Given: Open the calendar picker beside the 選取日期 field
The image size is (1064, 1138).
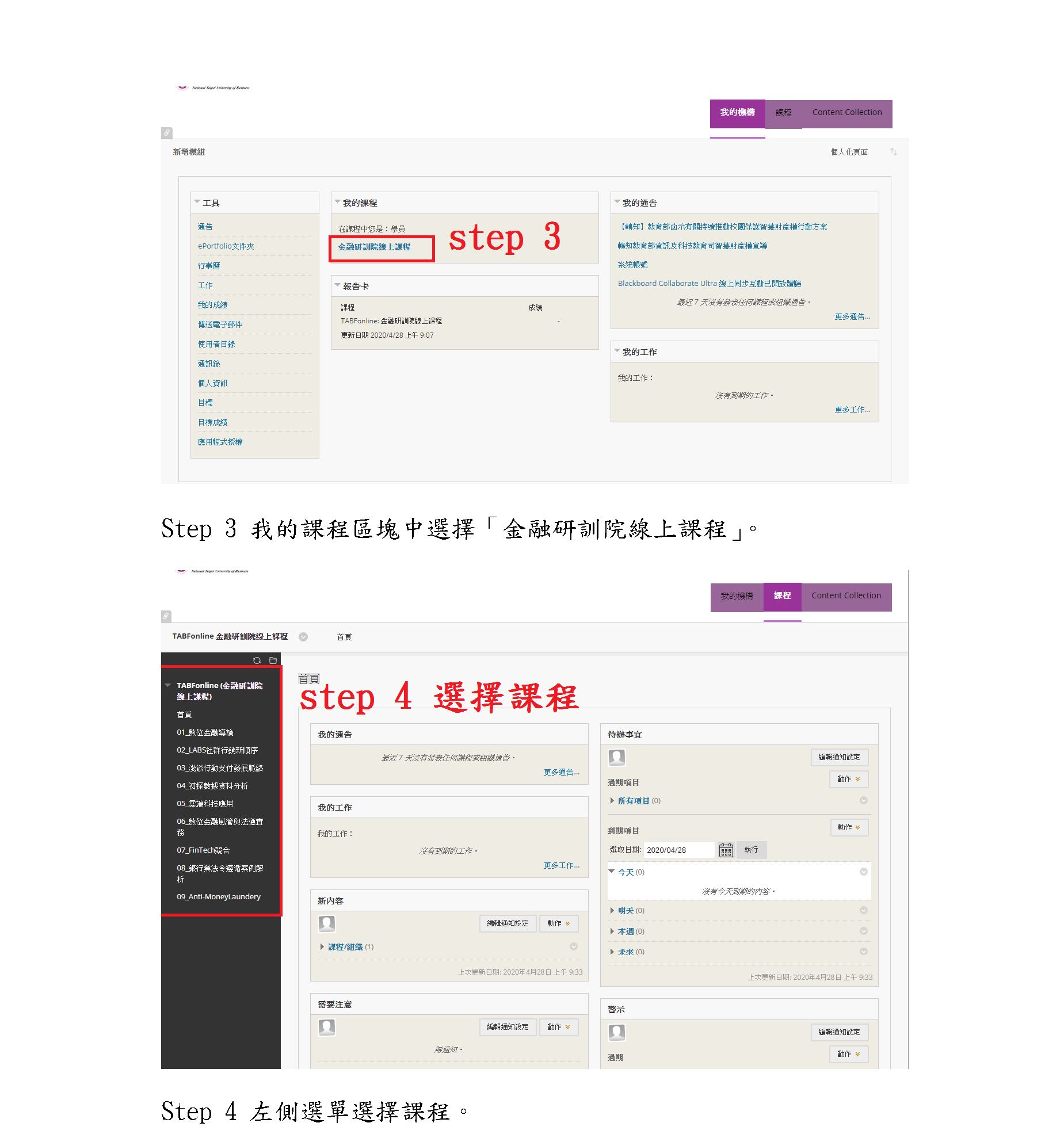Looking at the screenshot, I should click(x=726, y=850).
